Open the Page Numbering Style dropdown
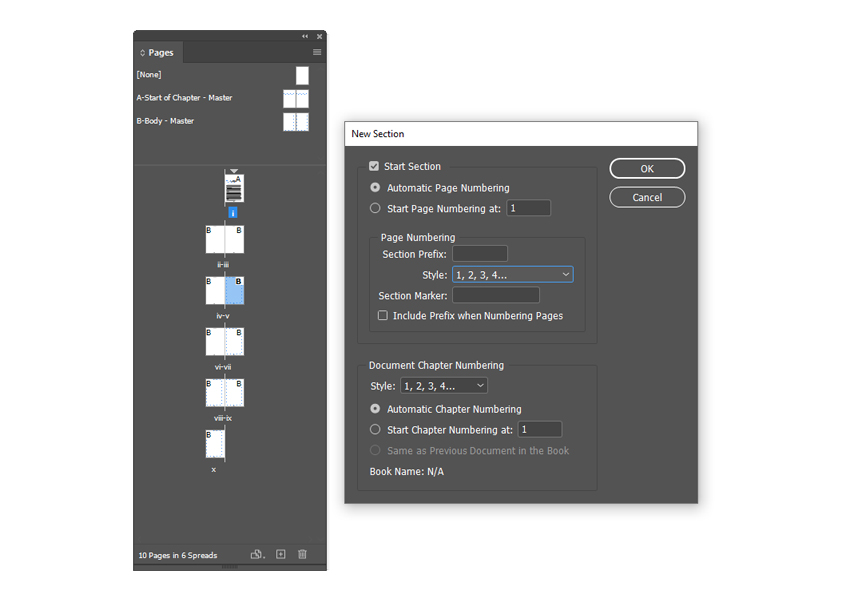This screenshot has height=600, width=850. pos(512,275)
